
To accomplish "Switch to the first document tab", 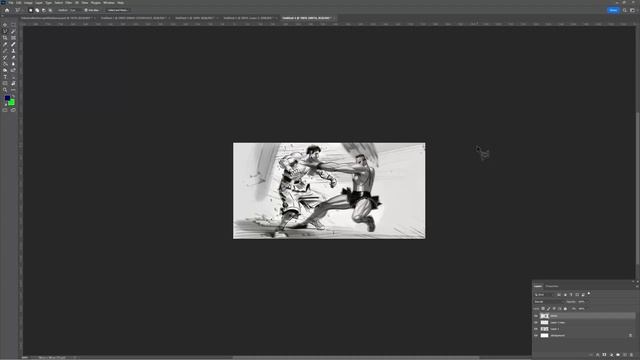I will [57, 18].
